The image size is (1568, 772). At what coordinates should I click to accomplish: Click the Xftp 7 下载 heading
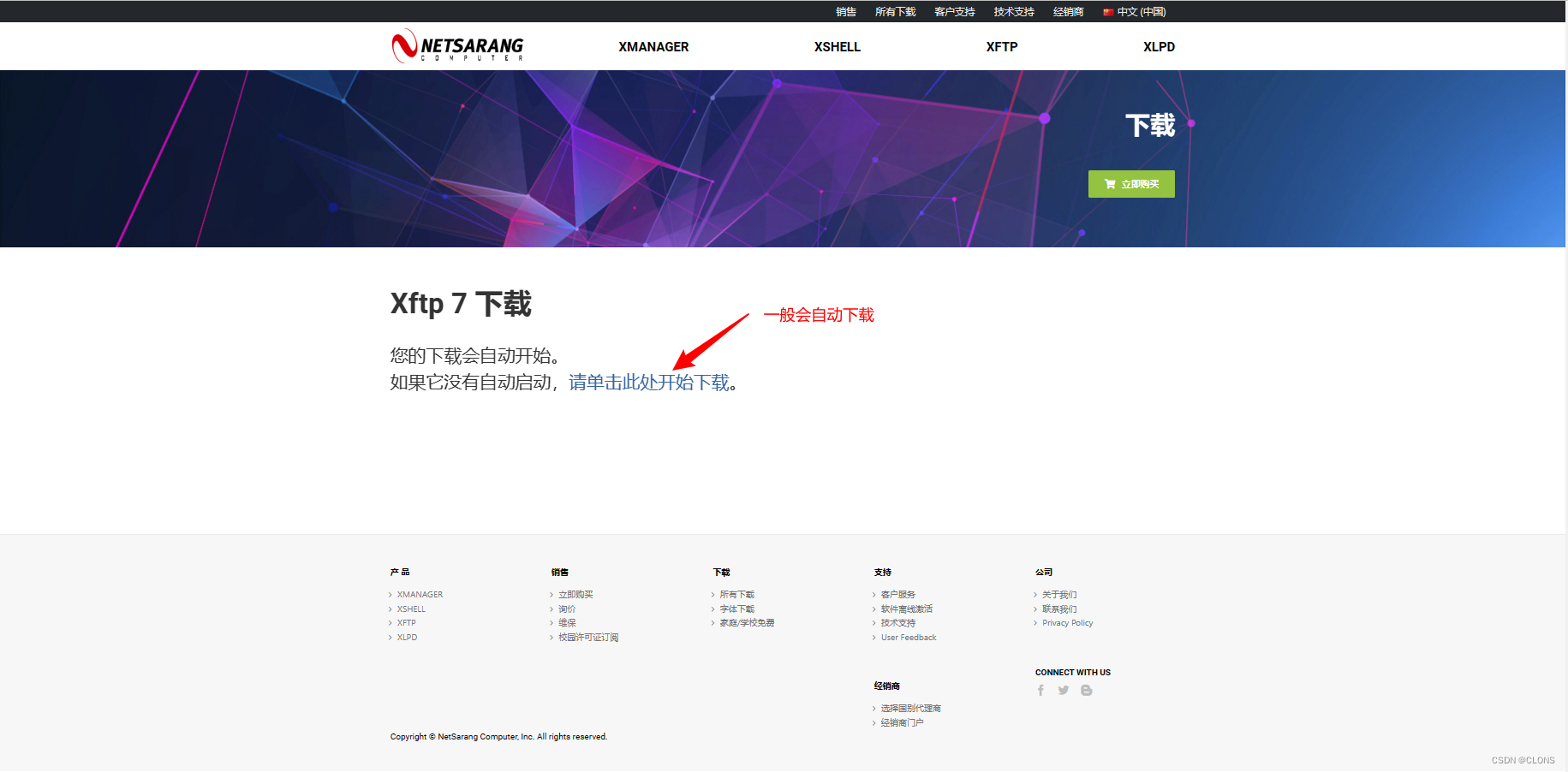coord(461,304)
